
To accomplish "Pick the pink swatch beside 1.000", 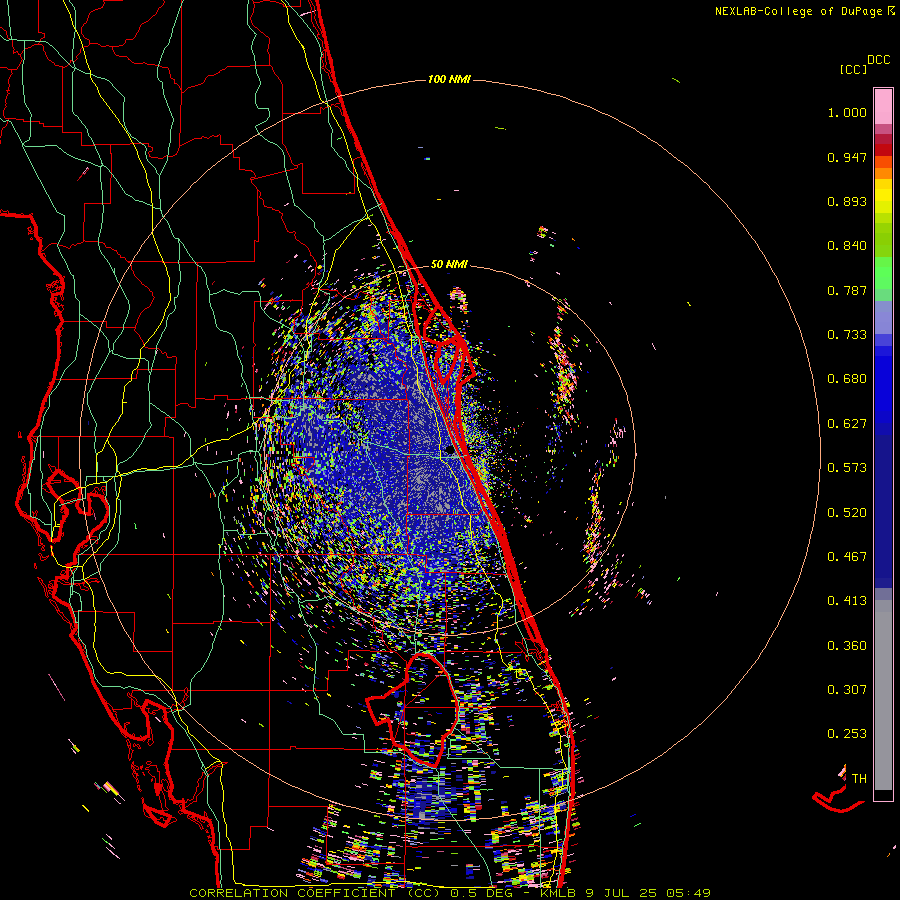I will click(883, 106).
